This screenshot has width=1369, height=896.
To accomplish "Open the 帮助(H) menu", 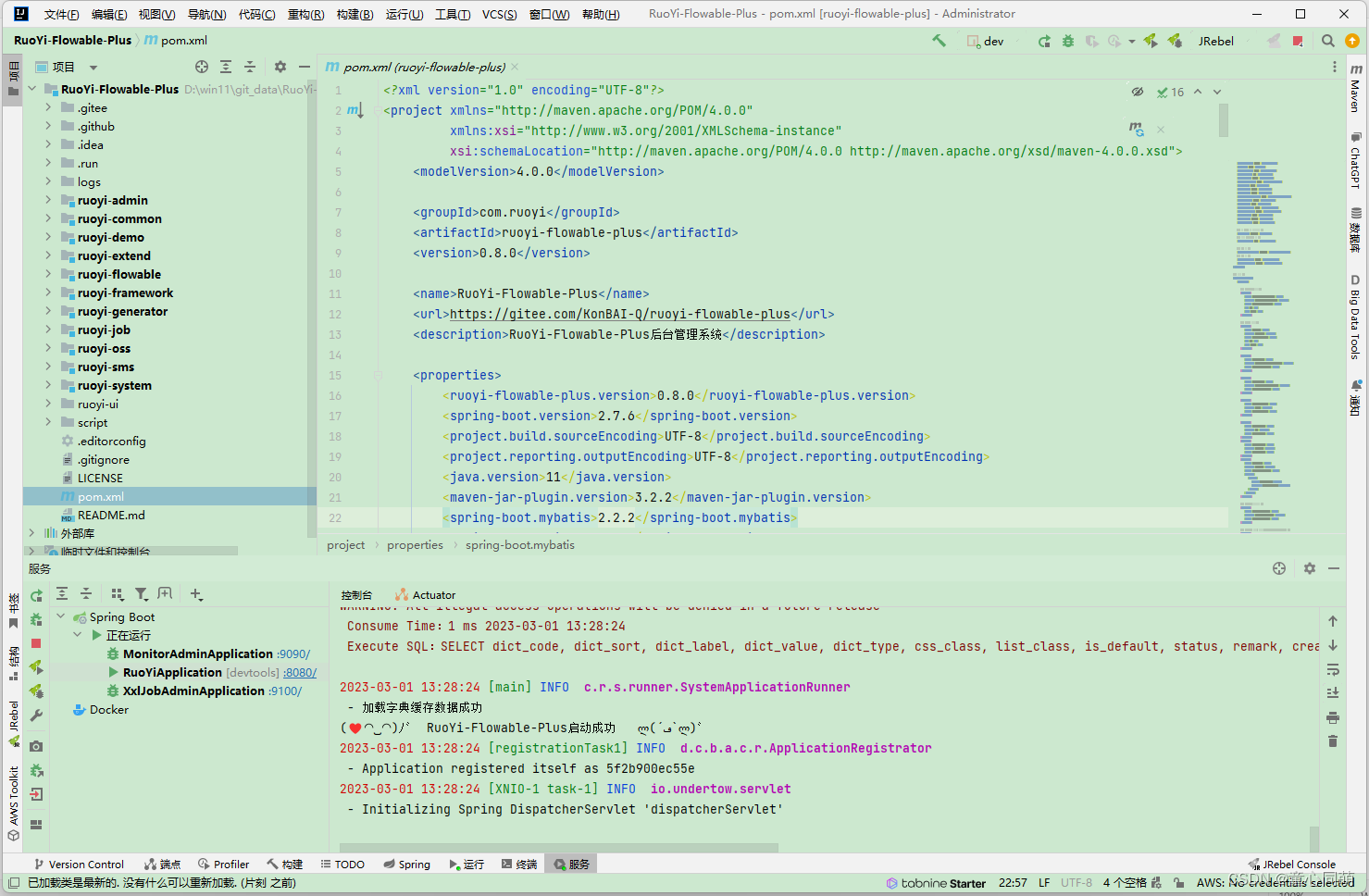I will tap(600, 14).
